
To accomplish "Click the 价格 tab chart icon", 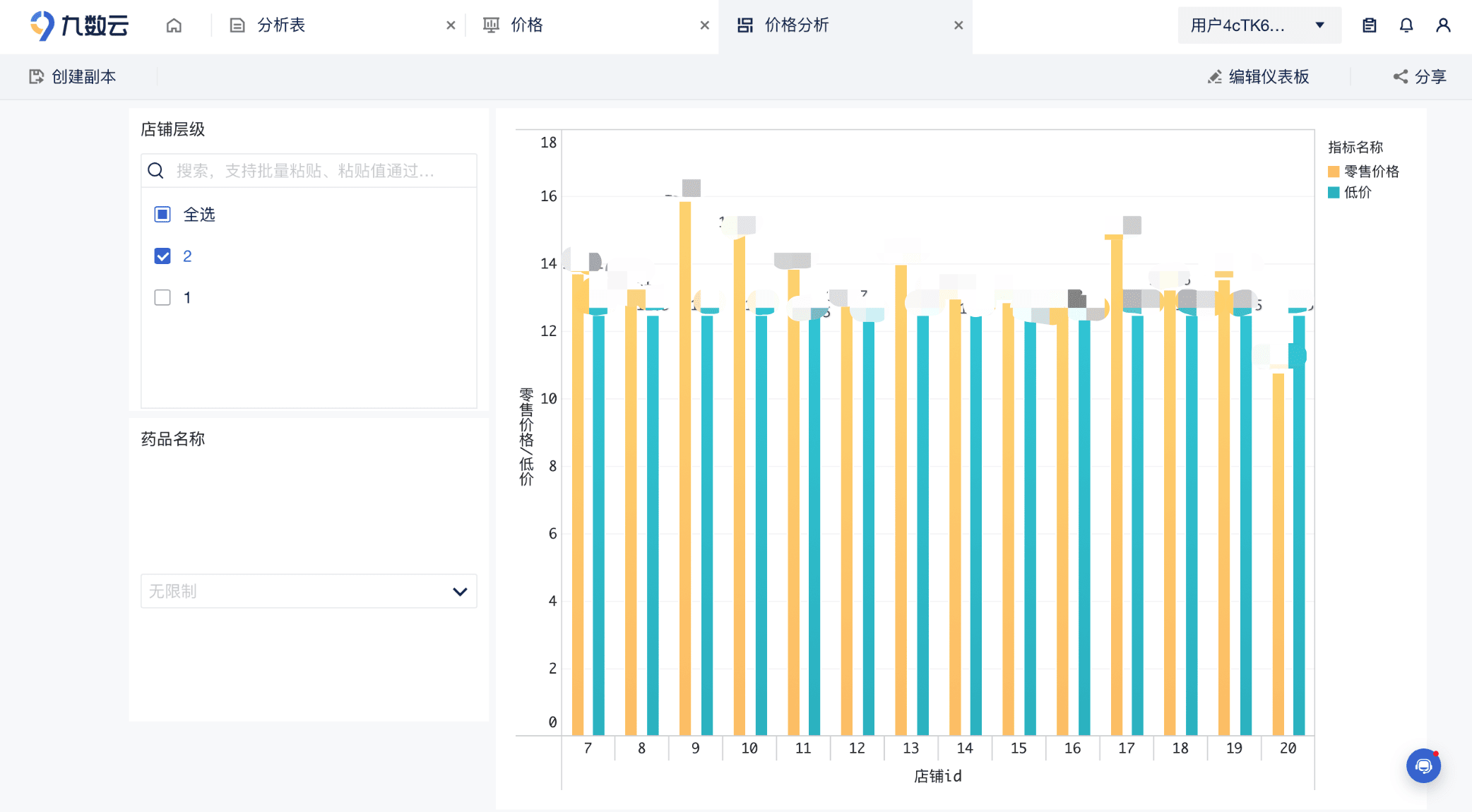I will point(491,25).
